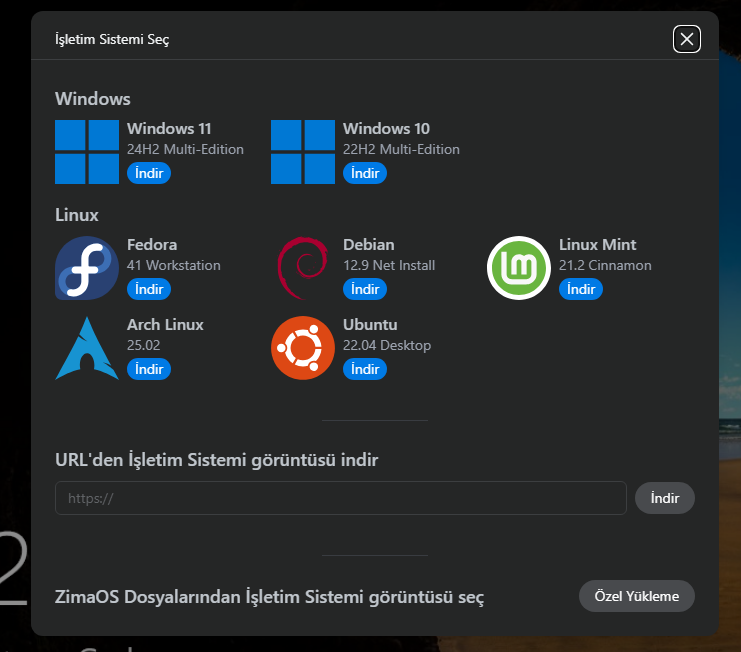This screenshot has width=741, height=652.
Task: Click the Debian swirl logo
Action: coord(303,268)
